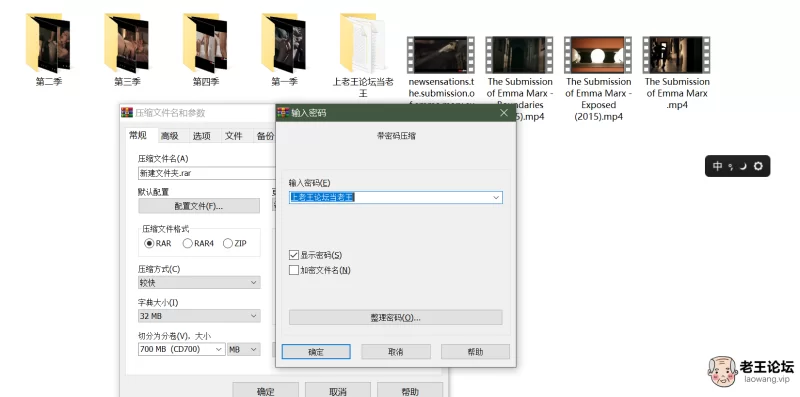Switch to the 备份 tab
This screenshot has height=397, width=800.
point(264,136)
